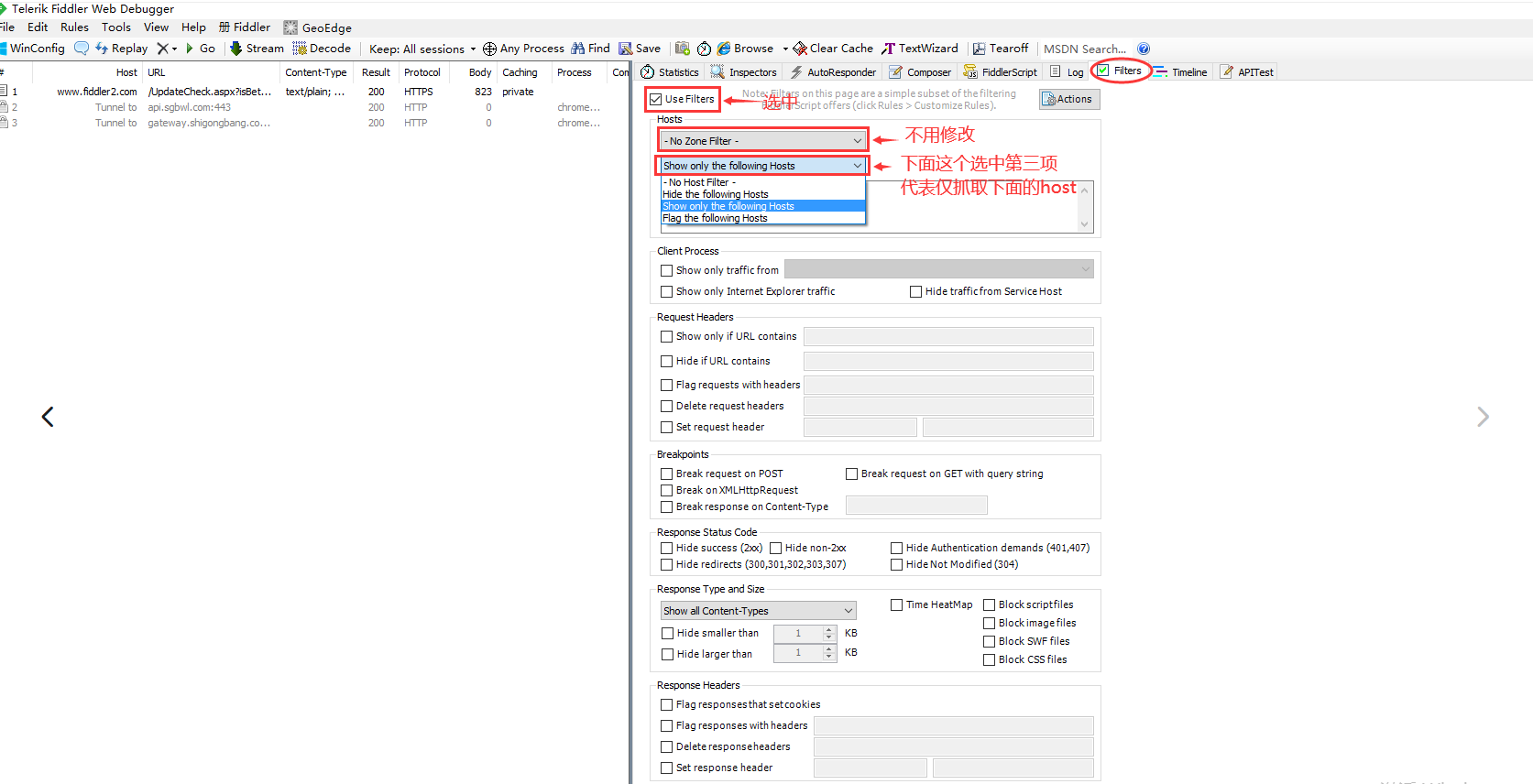This screenshot has width=1533, height=784.
Task: Enable Show only if URL contains
Action: (x=667, y=336)
